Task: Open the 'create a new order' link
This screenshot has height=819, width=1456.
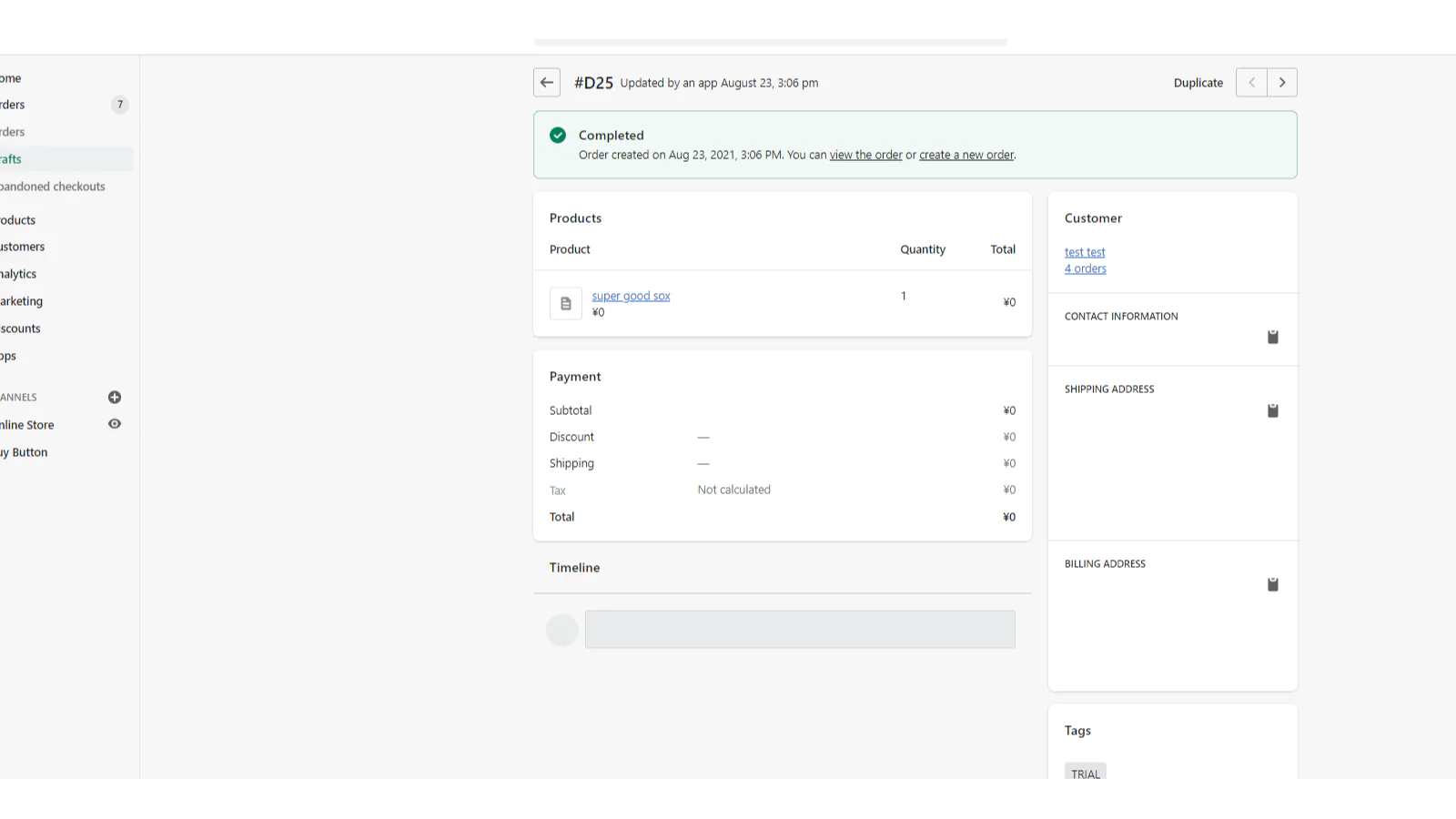Action: click(x=966, y=156)
